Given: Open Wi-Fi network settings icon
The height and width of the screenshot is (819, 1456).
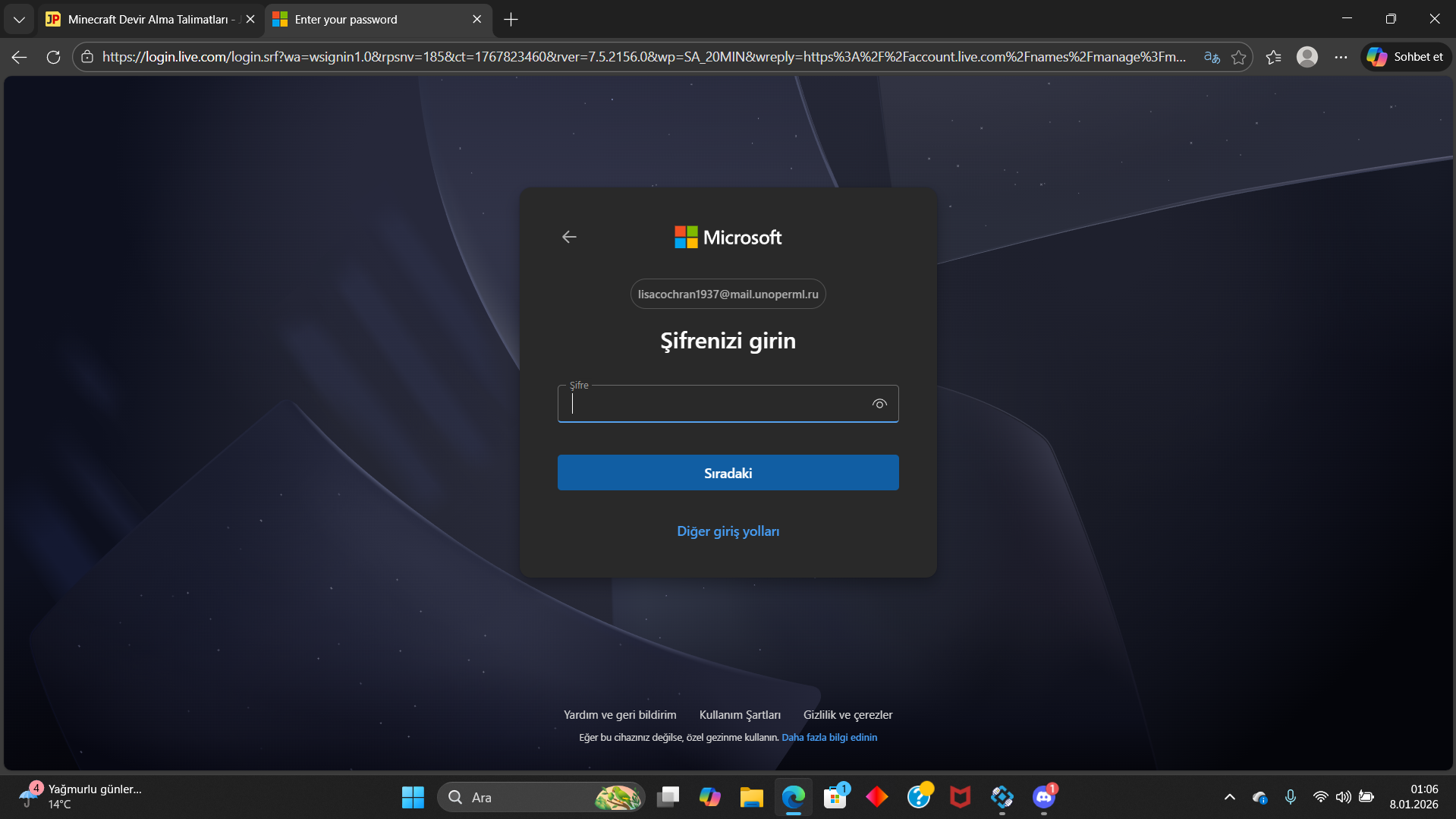Looking at the screenshot, I should coord(1321,797).
